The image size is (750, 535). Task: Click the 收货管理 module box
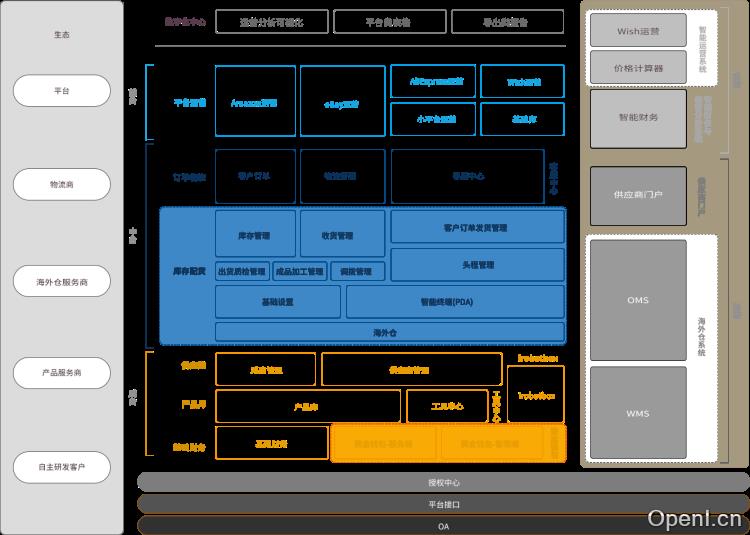[341, 236]
